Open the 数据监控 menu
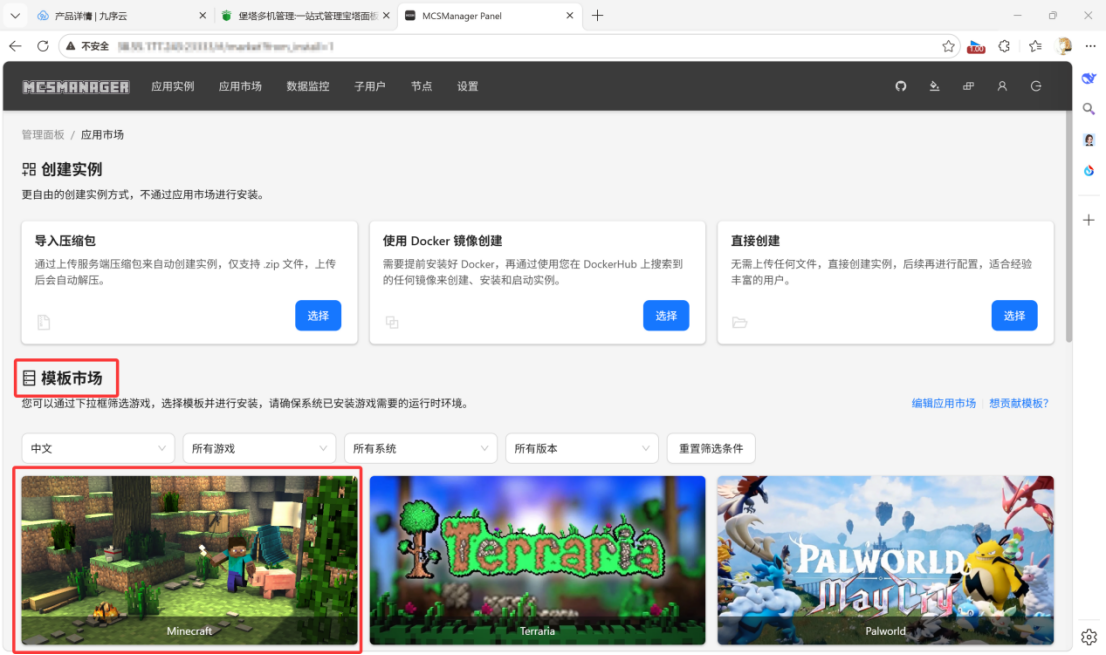Screen dimensions: 1106x655 pos(308,86)
